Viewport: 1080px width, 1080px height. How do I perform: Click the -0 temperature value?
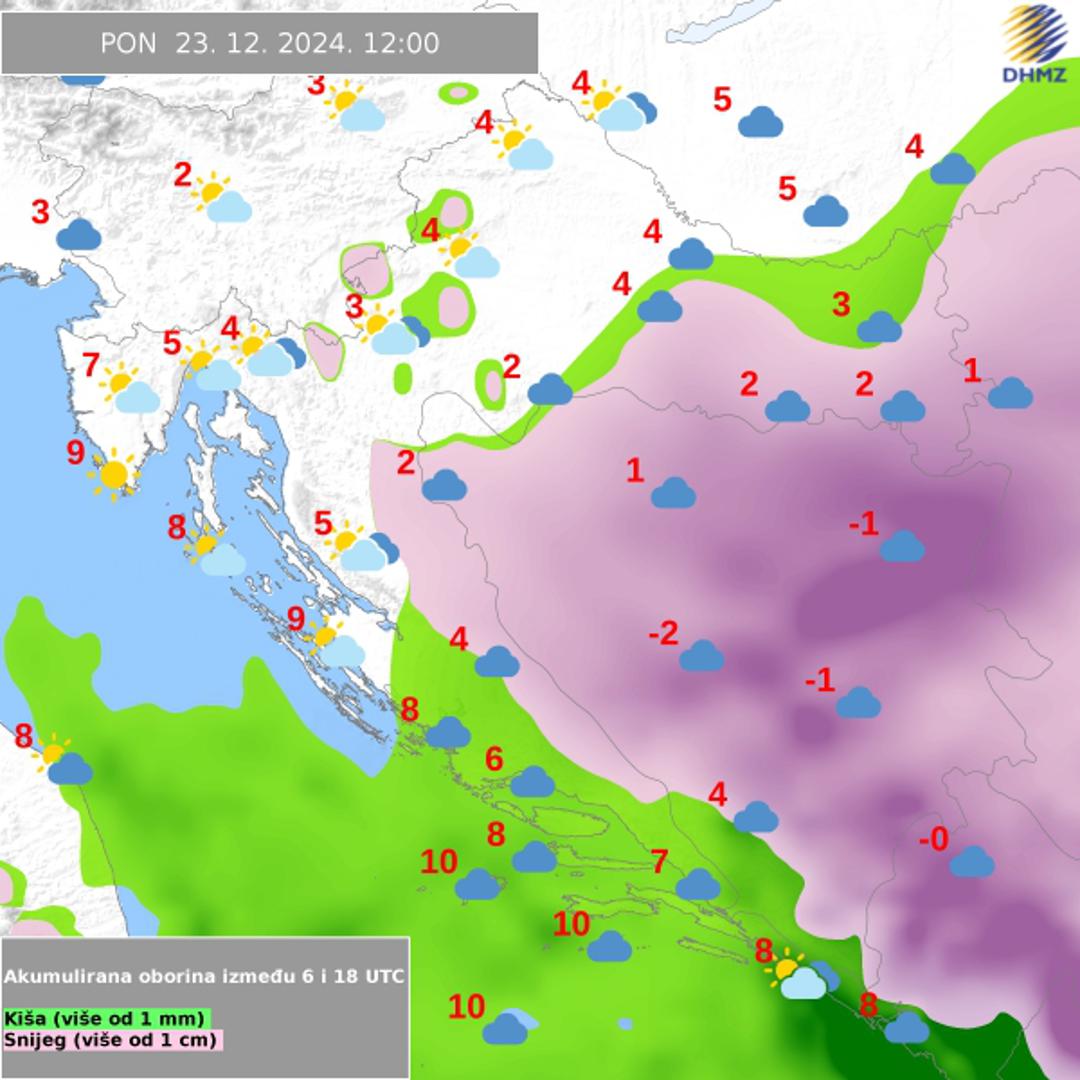tap(932, 840)
